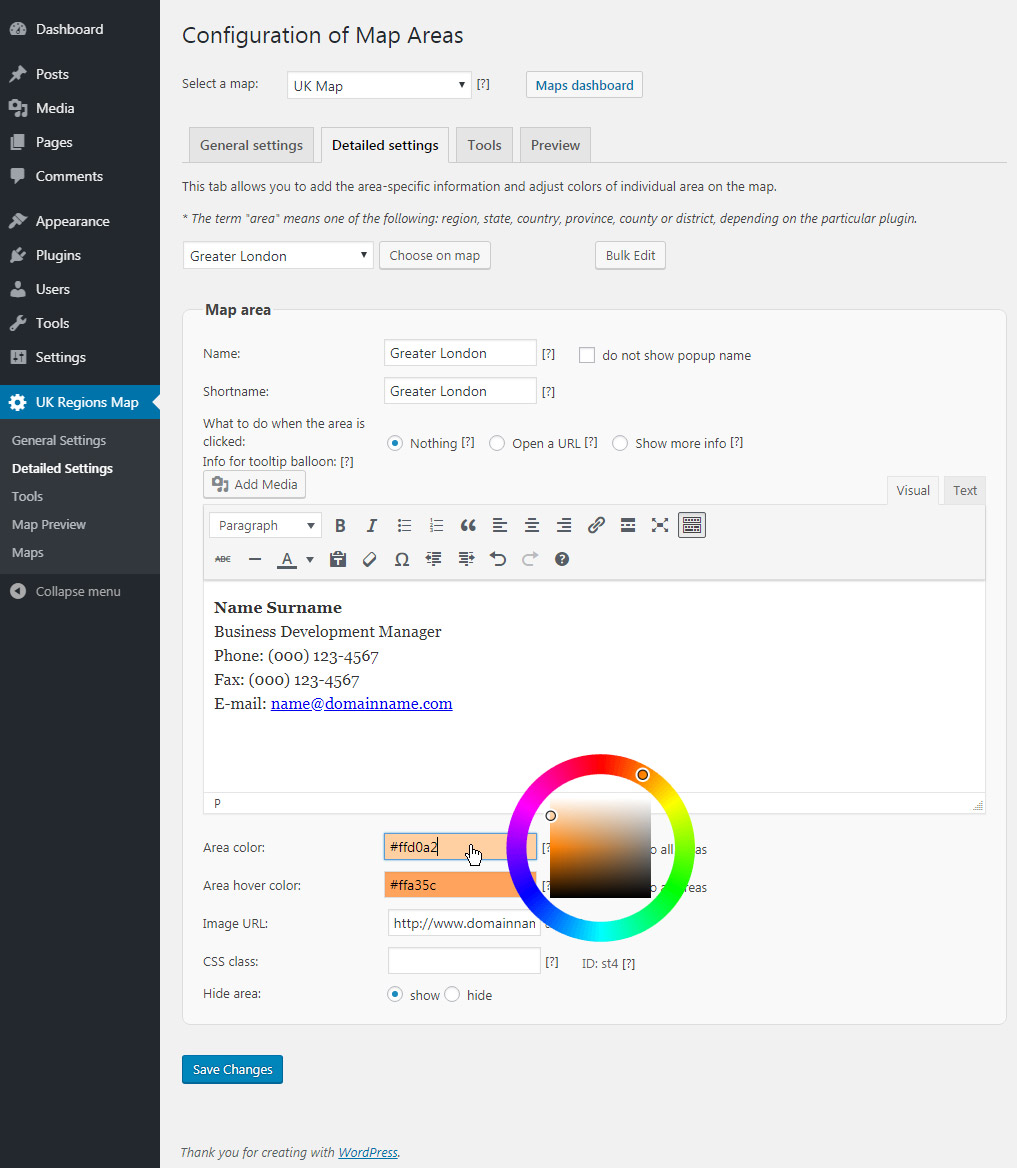Image resolution: width=1017 pixels, height=1168 pixels.
Task: Toggle fullscreen editor mode icon
Action: coord(660,525)
